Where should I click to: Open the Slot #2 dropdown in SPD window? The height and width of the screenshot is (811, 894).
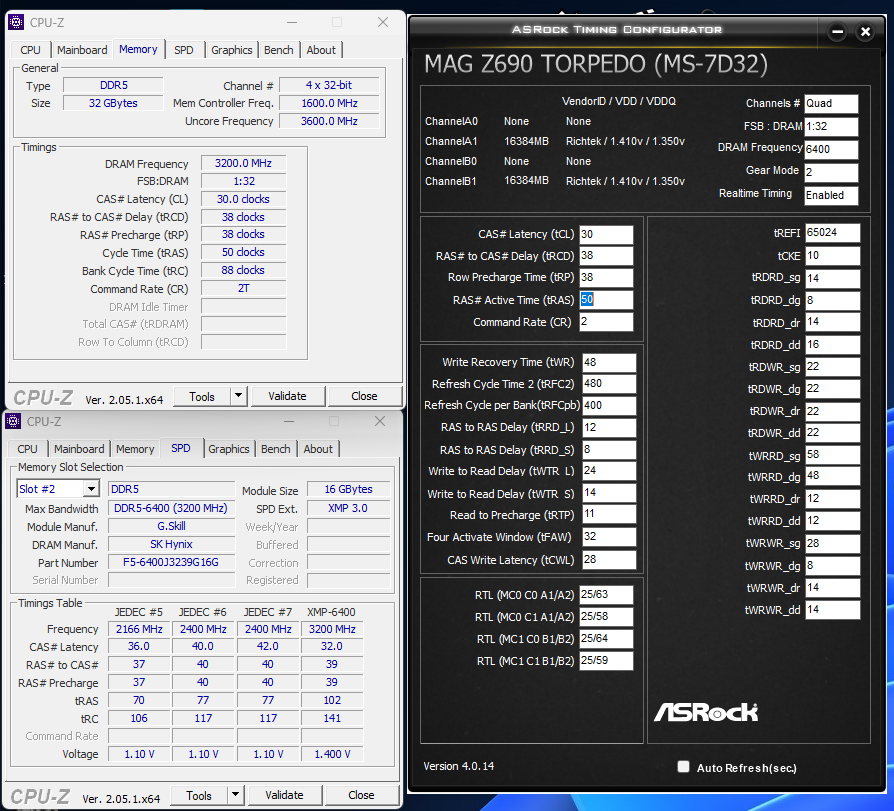pyautogui.click(x=91, y=489)
